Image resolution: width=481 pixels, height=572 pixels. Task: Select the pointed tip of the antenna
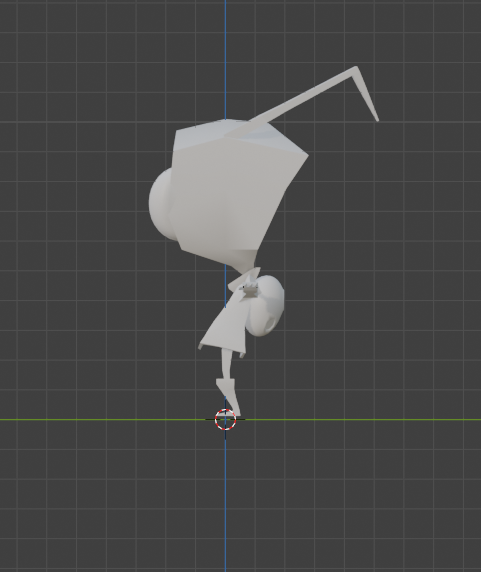[376, 118]
